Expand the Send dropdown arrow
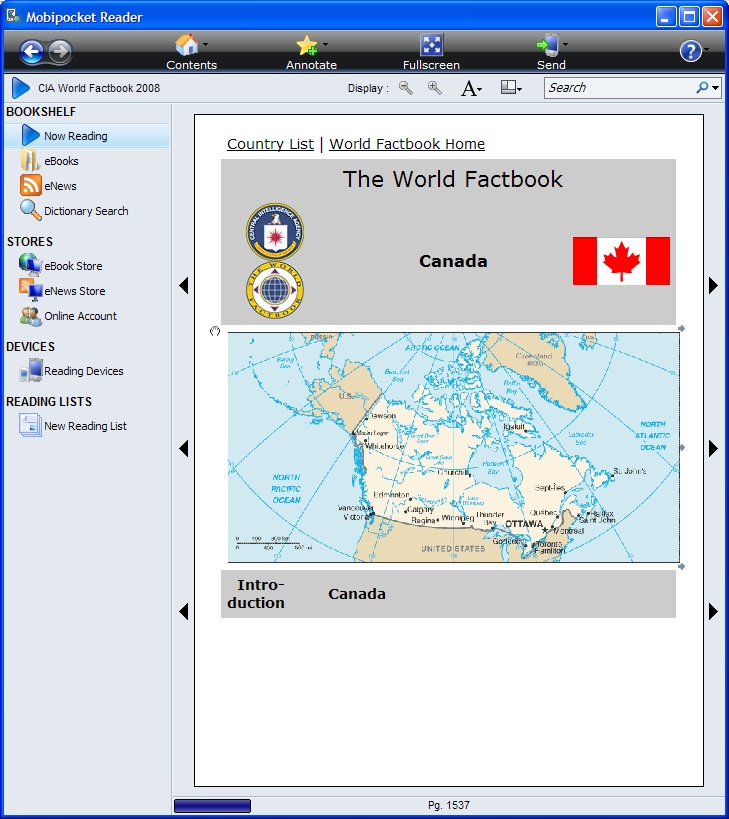The width and height of the screenshot is (729, 819). point(565,44)
